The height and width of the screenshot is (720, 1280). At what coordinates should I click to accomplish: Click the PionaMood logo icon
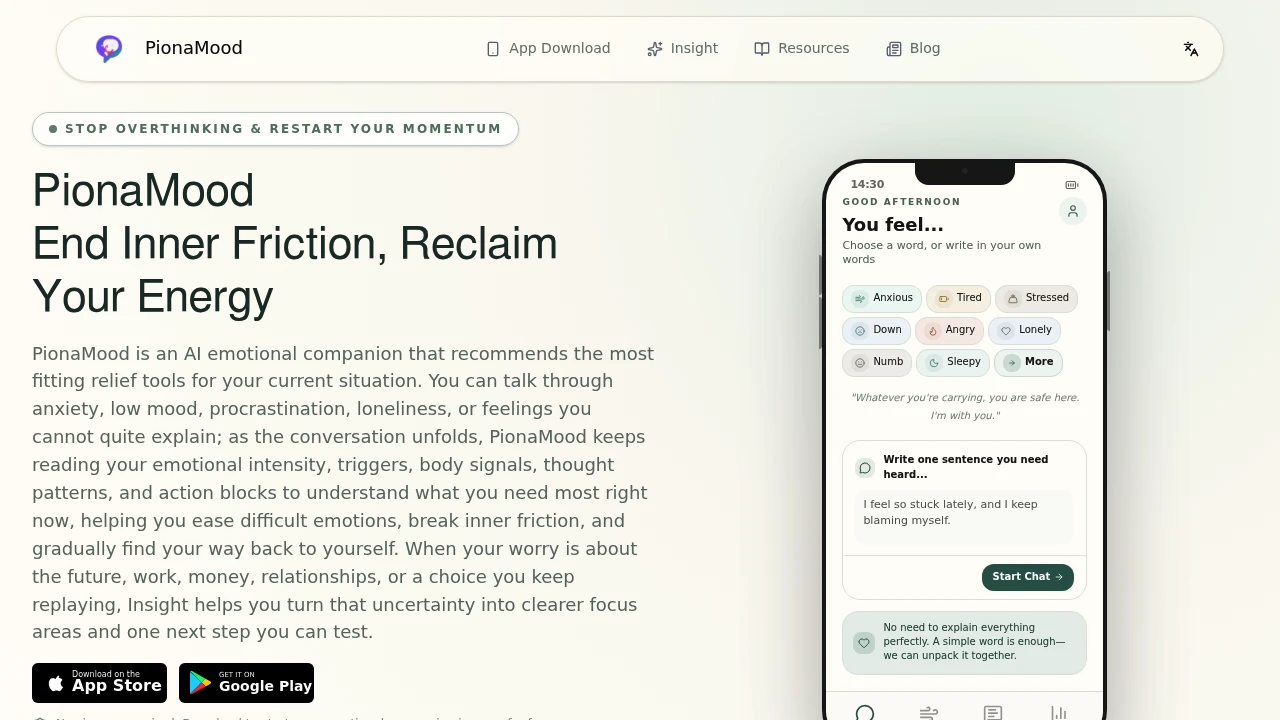[x=109, y=48]
